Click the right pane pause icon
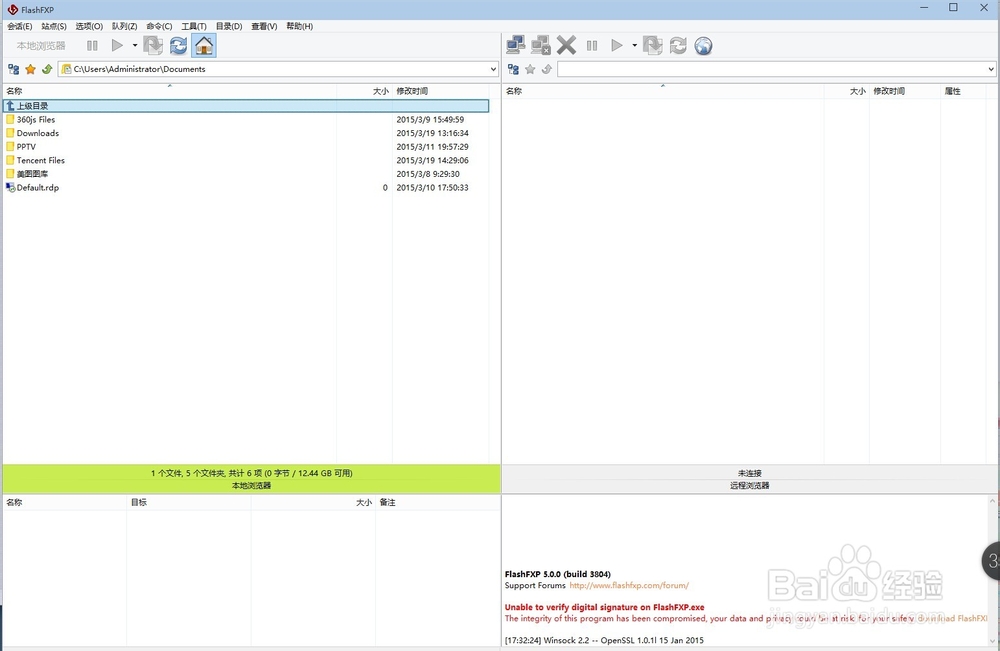 coord(592,46)
